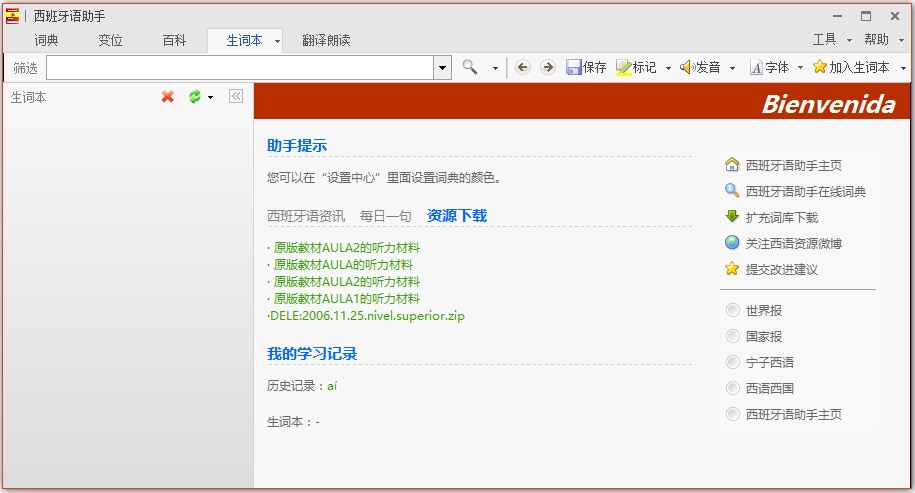Click the floppy disk 保存 save icon

pyautogui.click(x=574, y=67)
